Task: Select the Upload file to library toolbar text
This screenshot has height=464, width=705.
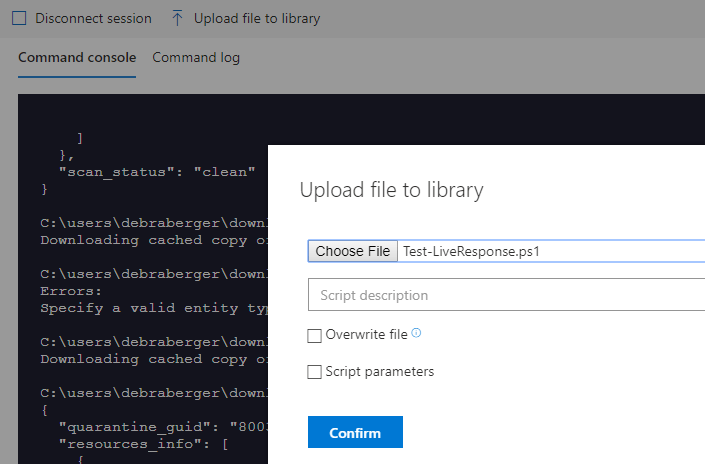Action: click(x=257, y=18)
